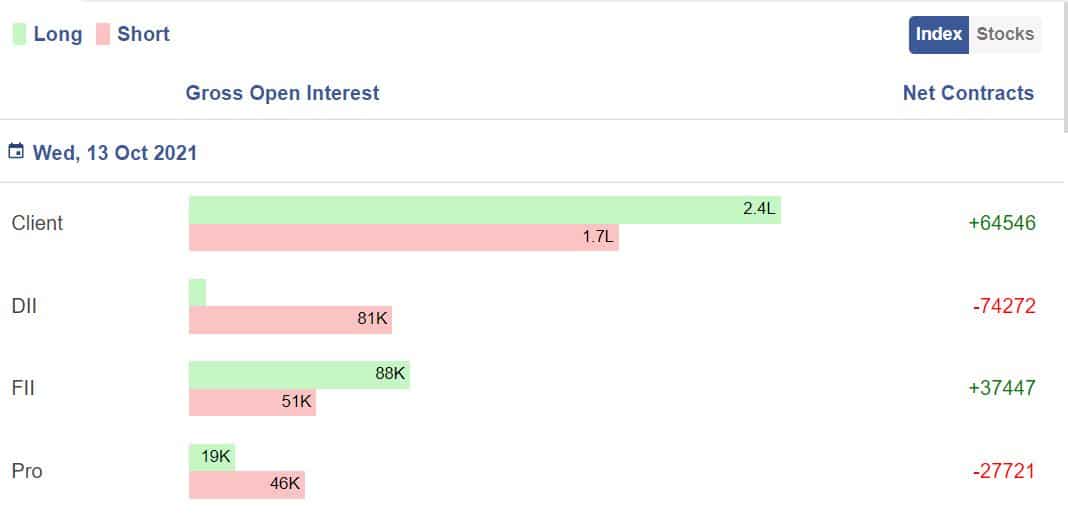Select the Client short bar 1.7L
The image size is (1068, 519).
[x=403, y=238]
